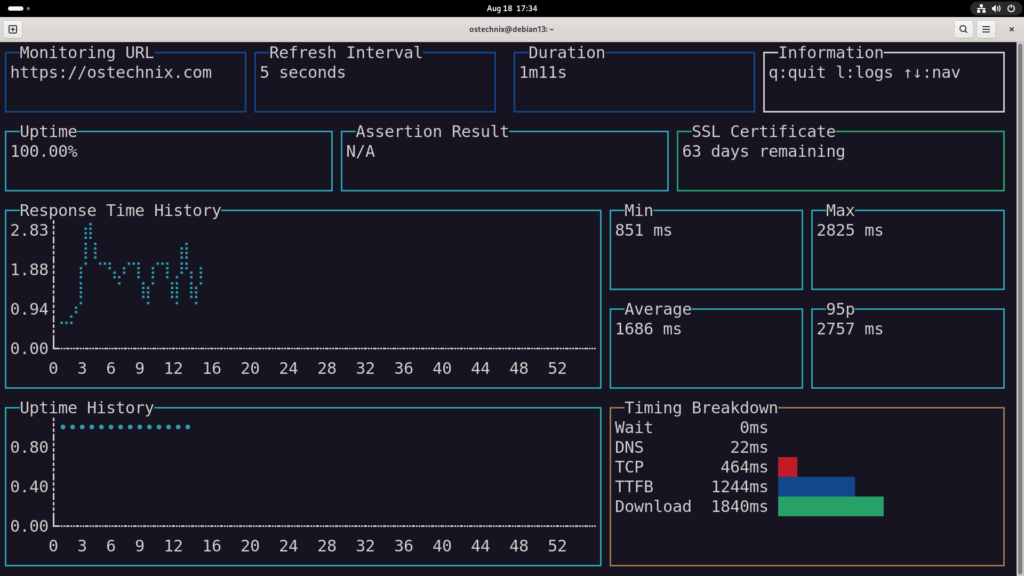Click the dotted line in Uptime History chart
This screenshot has width=1024, height=576.
point(125,427)
